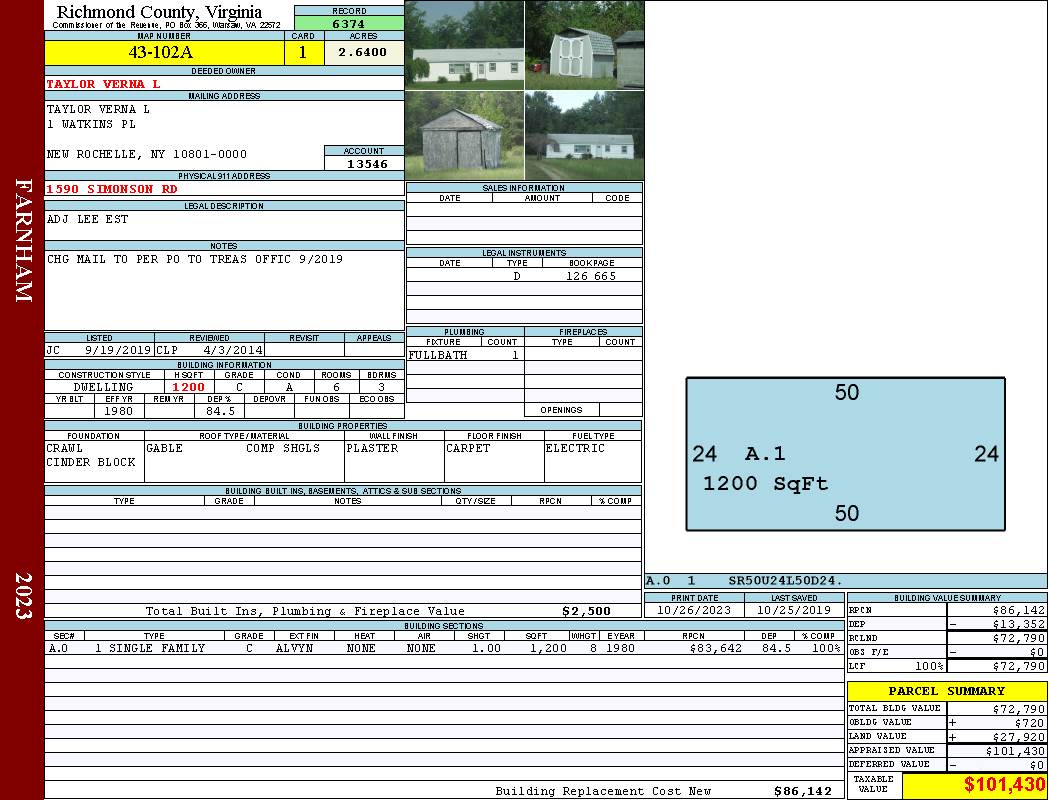Click the red H SQFT value 1200
The image size is (1050, 800).
pyautogui.click(x=188, y=387)
